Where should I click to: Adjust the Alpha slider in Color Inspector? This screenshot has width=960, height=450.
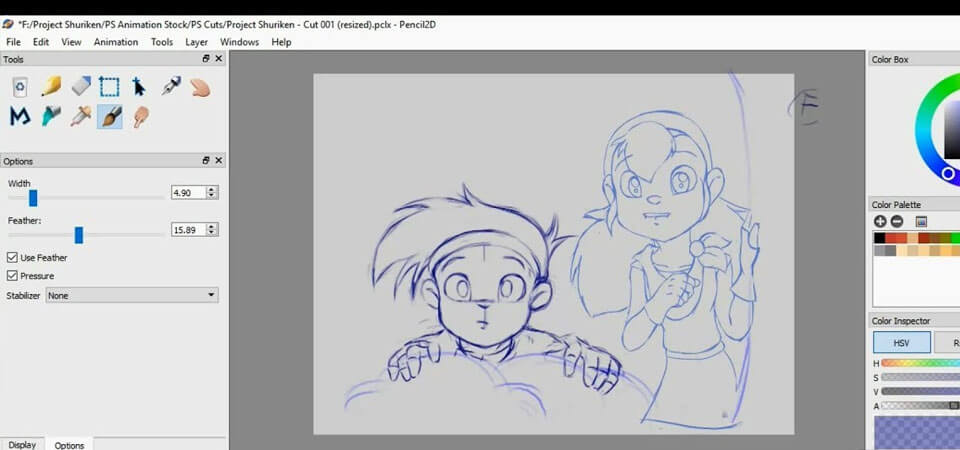pos(921,405)
